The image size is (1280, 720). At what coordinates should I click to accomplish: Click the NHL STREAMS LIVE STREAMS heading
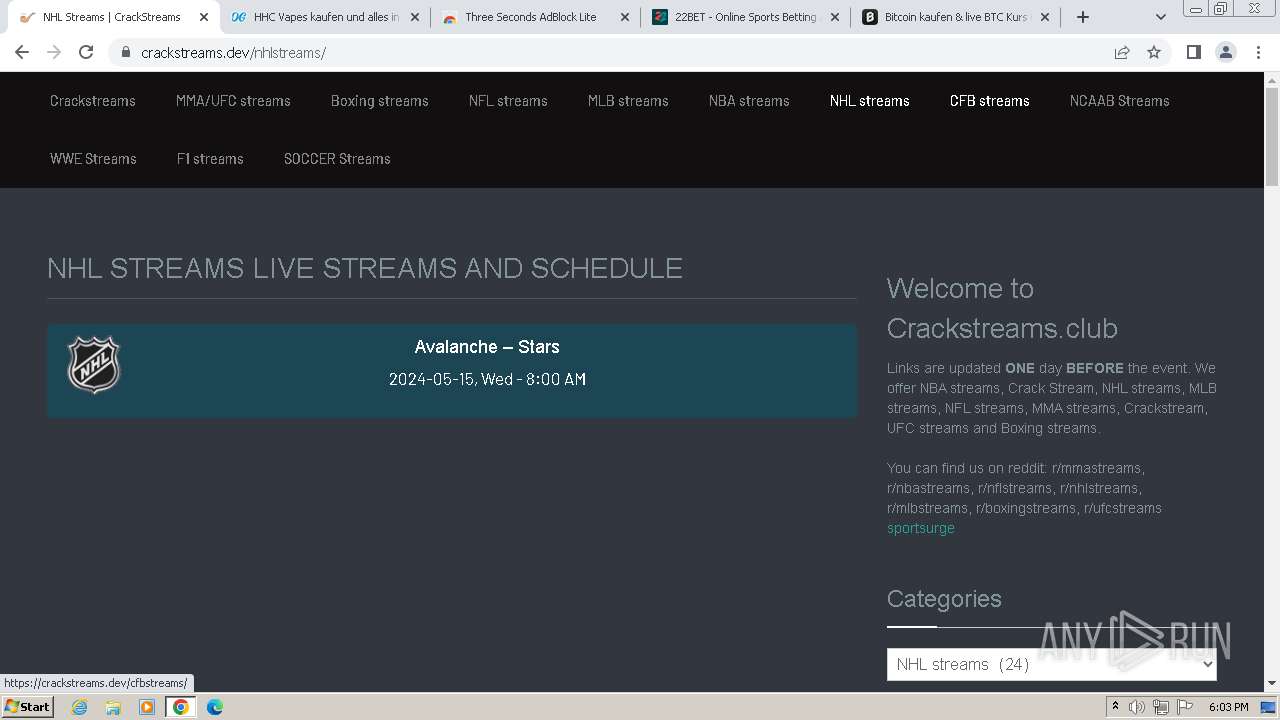365,268
